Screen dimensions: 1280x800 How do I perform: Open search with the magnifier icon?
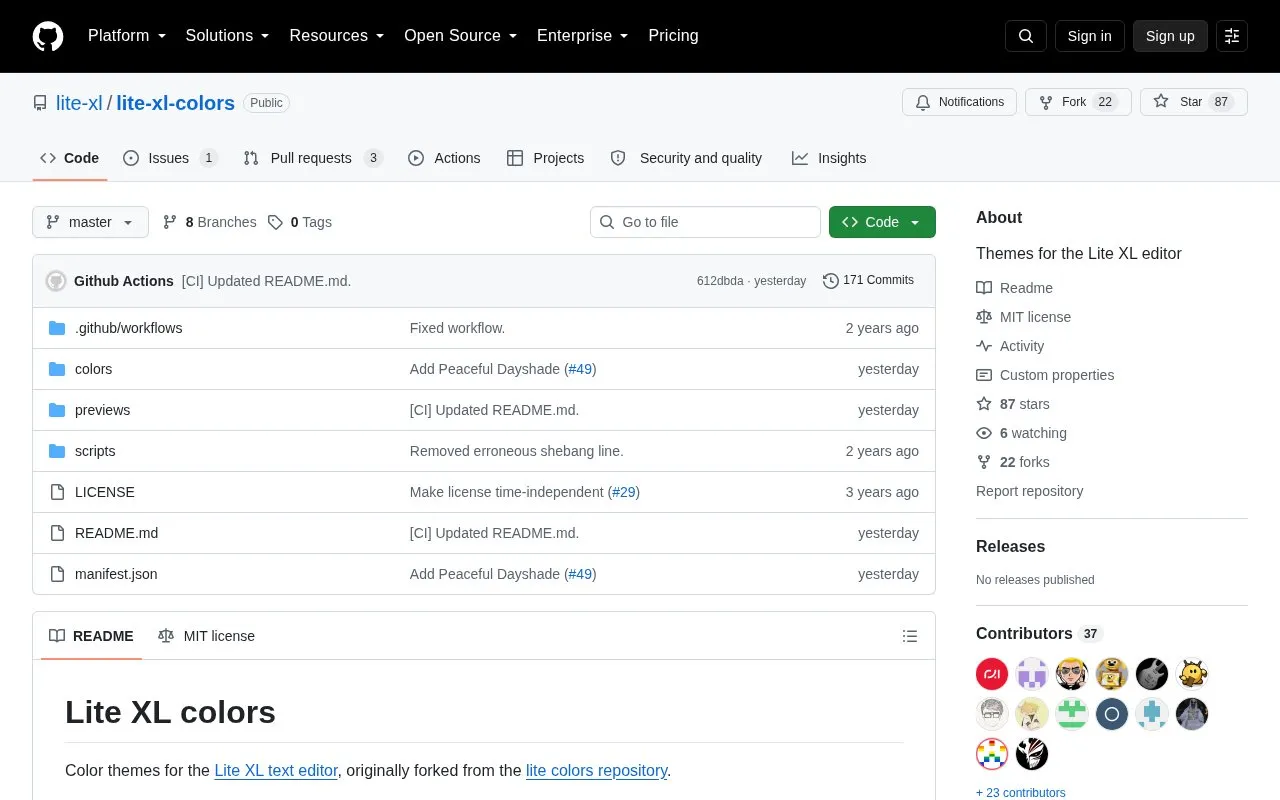[1026, 36]
